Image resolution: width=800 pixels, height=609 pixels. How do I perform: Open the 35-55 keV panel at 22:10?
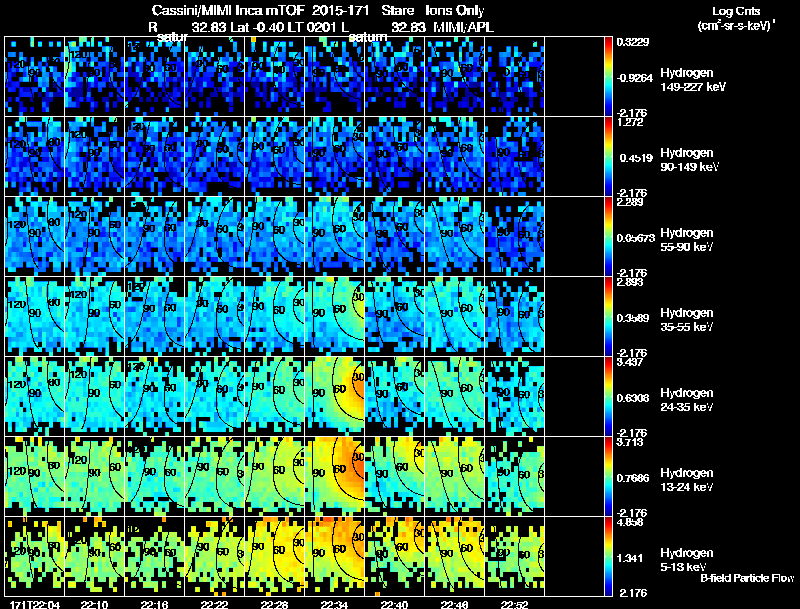point(94,317)
